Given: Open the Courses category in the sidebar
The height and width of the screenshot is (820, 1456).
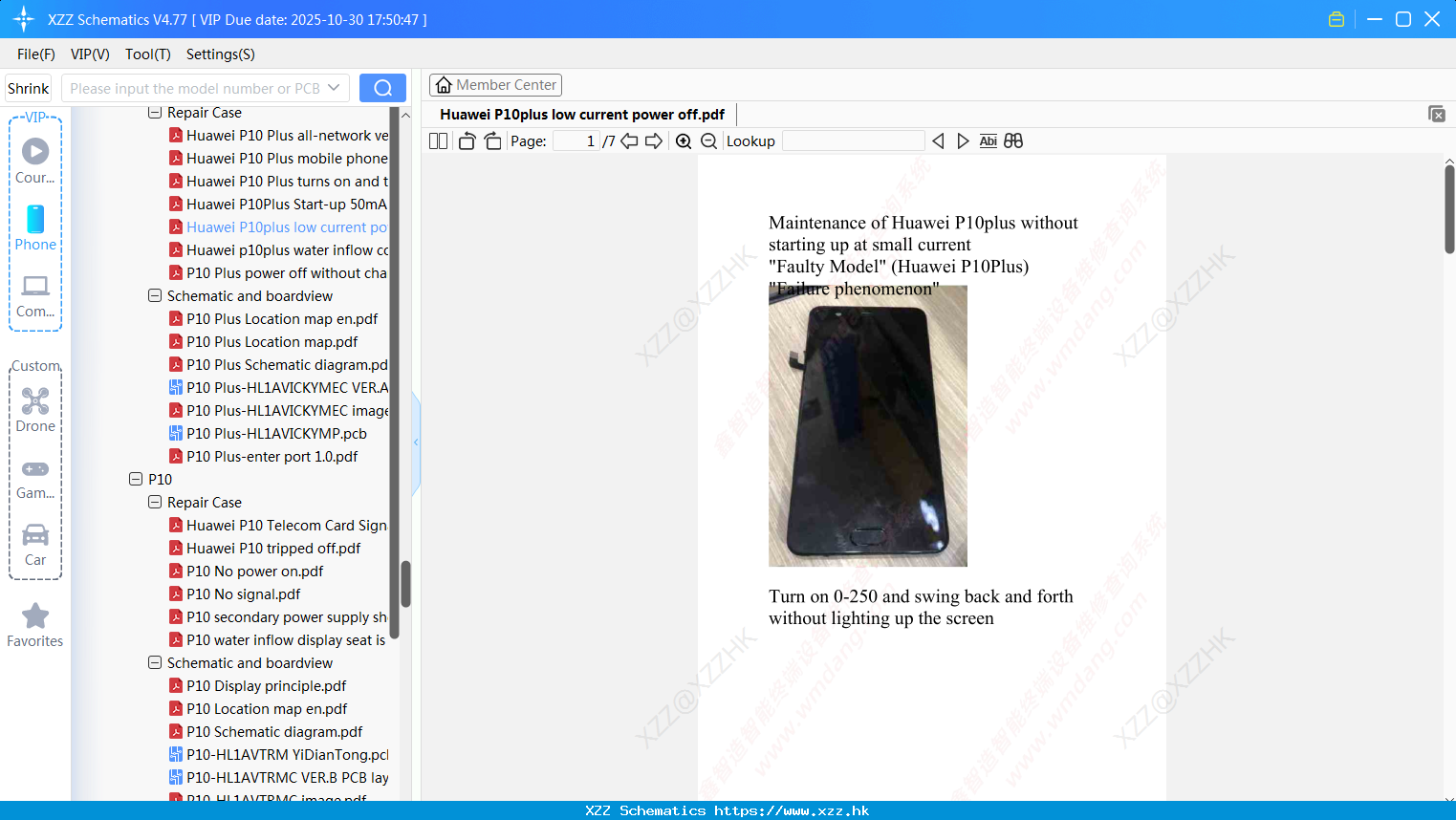Looking at the screenshot, I should click(35, 161).
